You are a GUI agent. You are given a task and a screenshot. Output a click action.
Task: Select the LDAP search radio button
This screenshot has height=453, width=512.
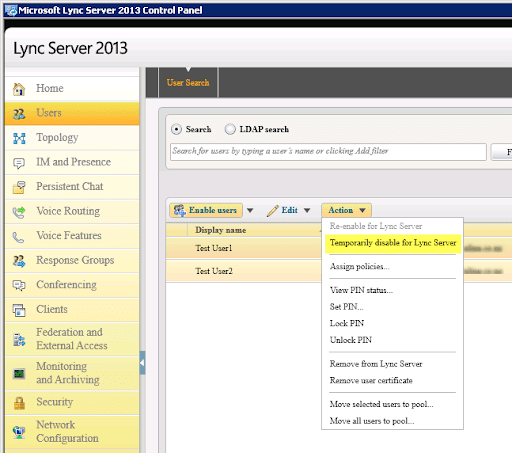point(230,129)
